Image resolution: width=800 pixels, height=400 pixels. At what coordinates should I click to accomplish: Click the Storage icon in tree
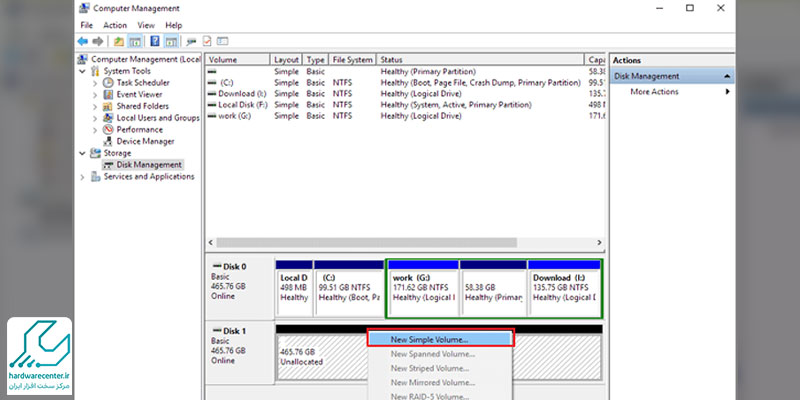[x=95, y=153]
